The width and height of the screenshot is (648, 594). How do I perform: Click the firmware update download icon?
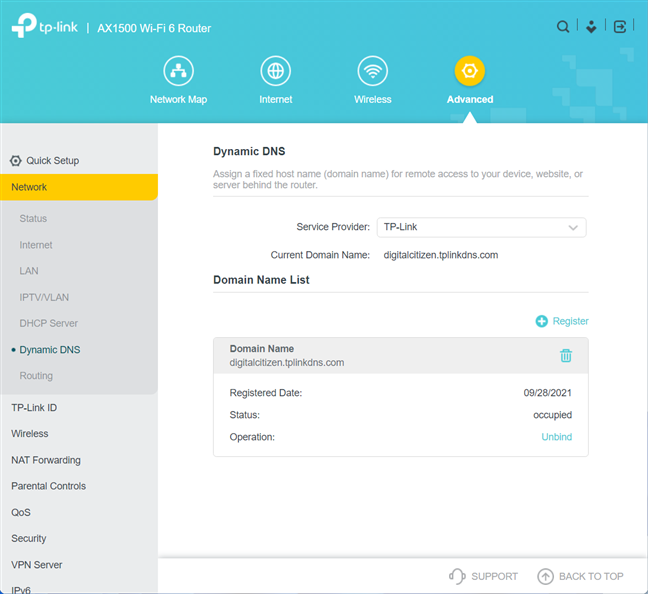click(591, 27)
